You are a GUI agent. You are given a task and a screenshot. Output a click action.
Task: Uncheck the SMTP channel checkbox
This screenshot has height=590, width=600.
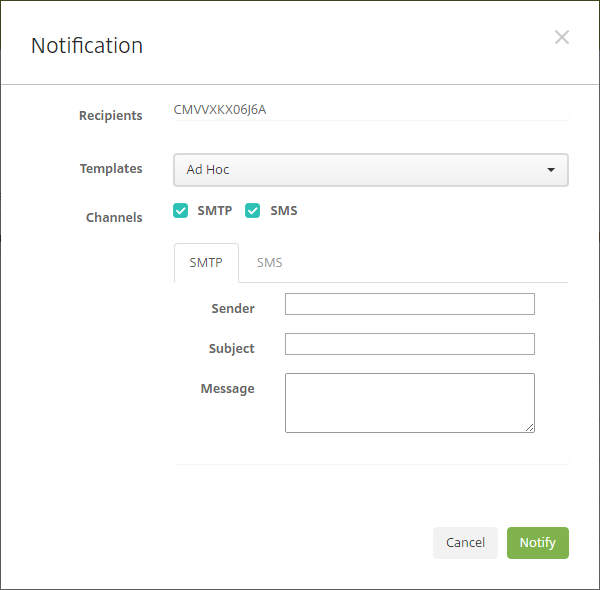tap(181, 211)
